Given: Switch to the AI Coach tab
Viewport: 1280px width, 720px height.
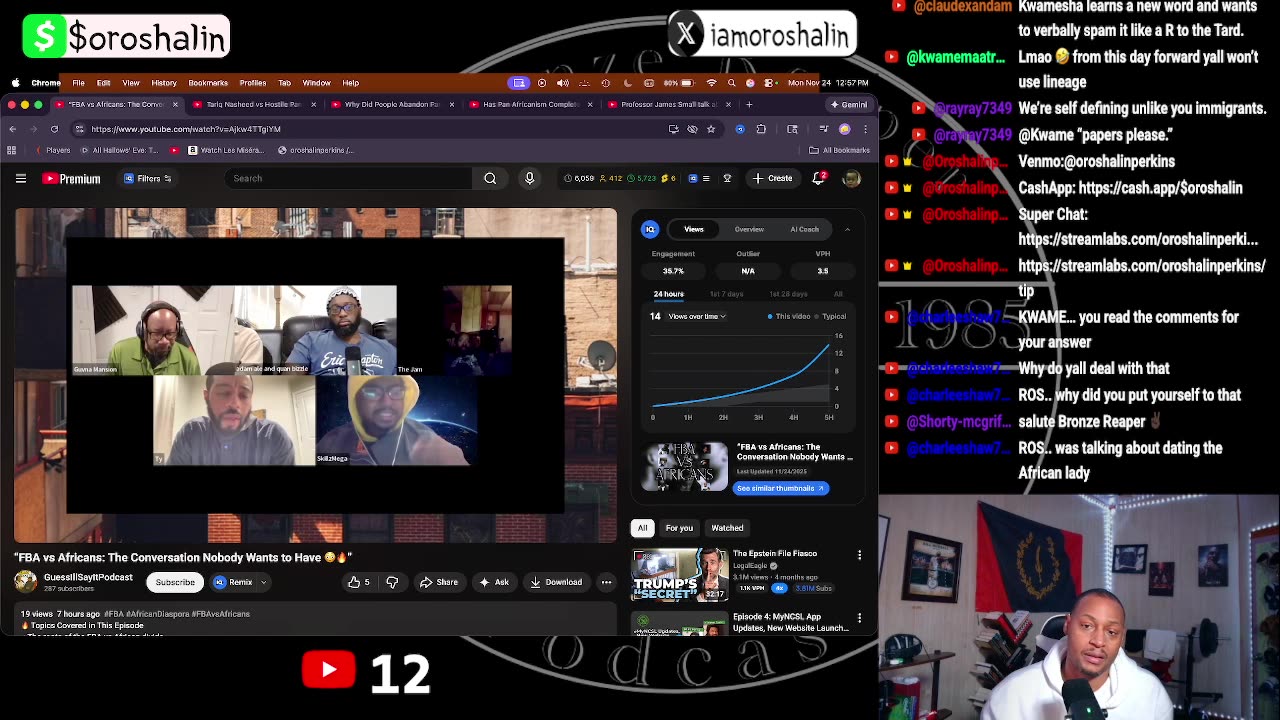Looking at the screenshot, I should pos(805,229).
